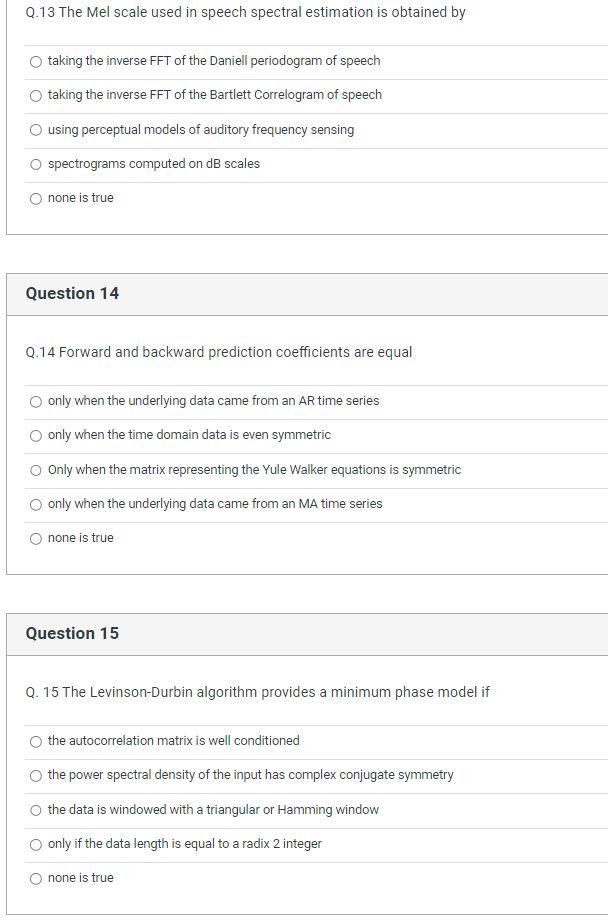Pick option about Yule Walker equations matrix symmetry

(x=37, y=469)
